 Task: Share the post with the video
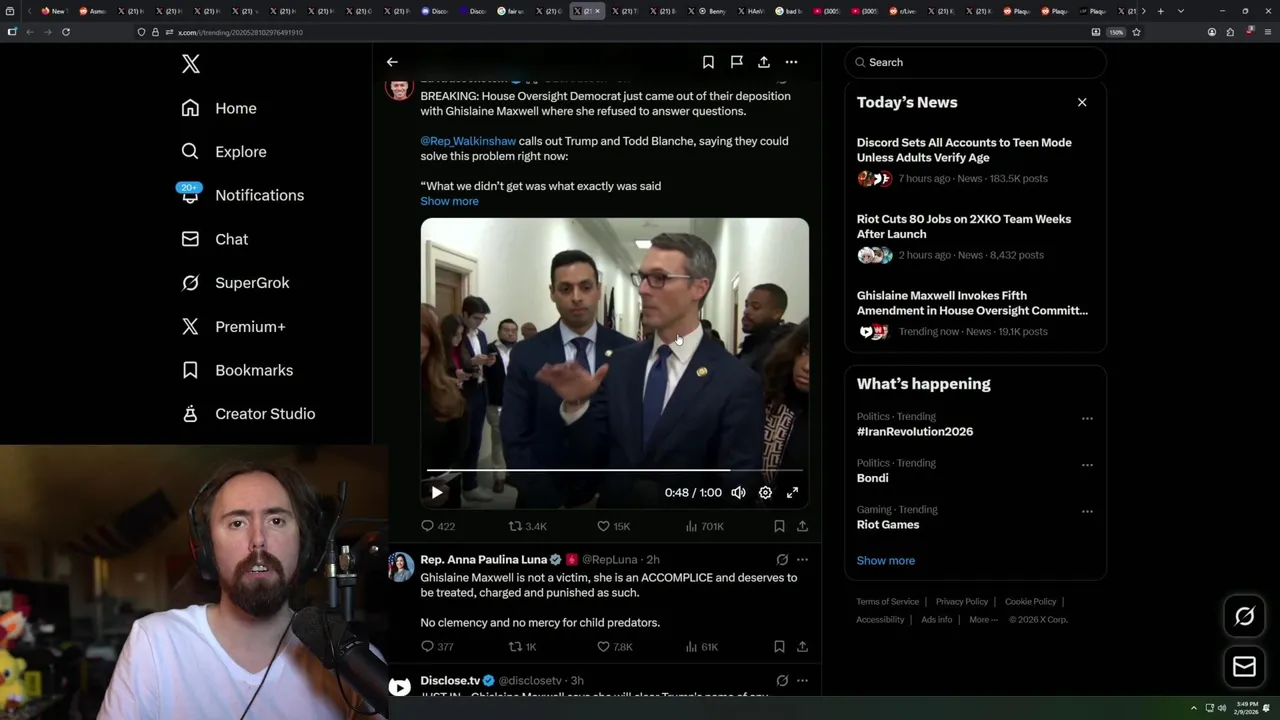point(802,526)
